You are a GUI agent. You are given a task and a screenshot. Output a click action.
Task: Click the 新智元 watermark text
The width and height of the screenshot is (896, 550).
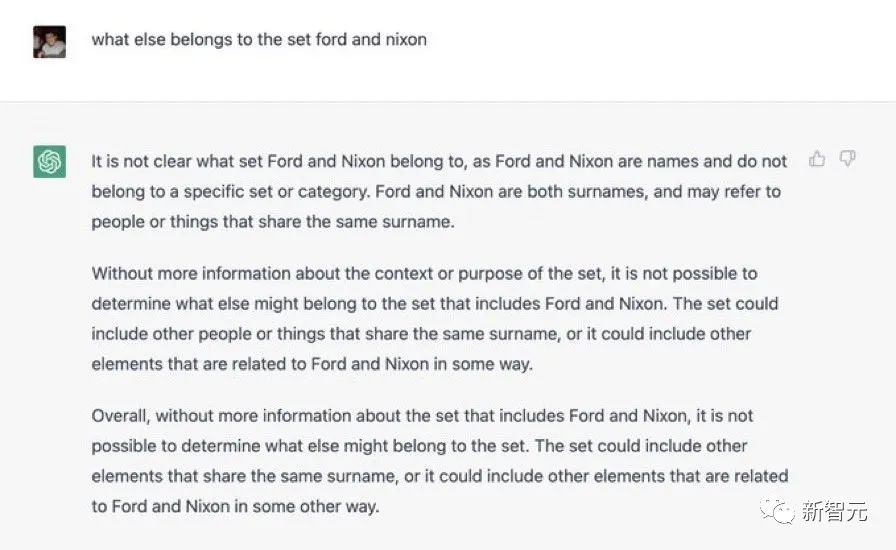(834, 511)
